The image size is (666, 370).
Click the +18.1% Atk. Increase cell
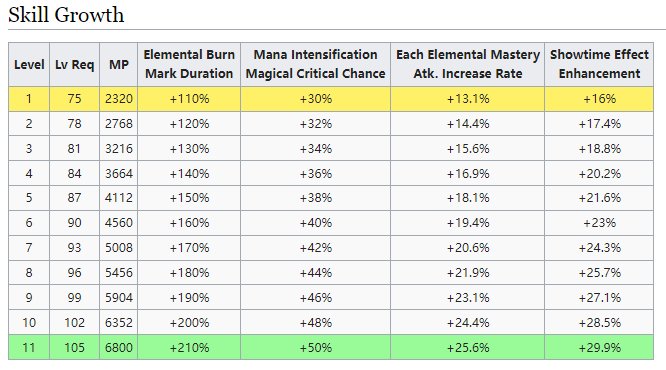[468, 198]
